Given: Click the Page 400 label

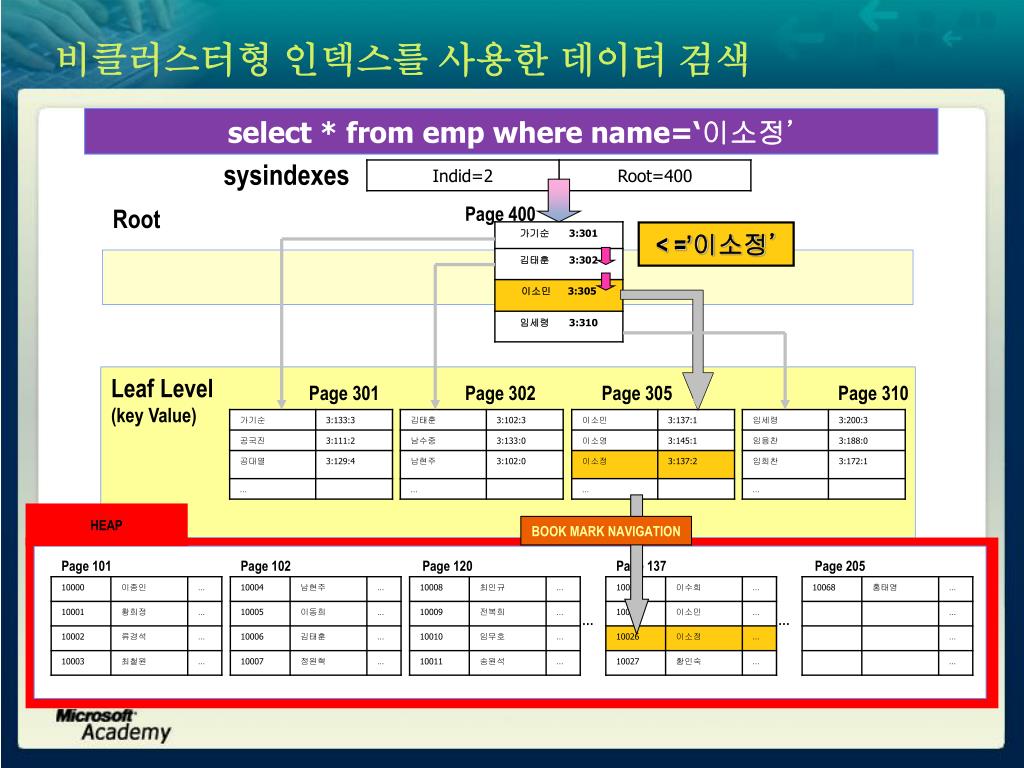Looking at the screenshot, I should 500,214.
